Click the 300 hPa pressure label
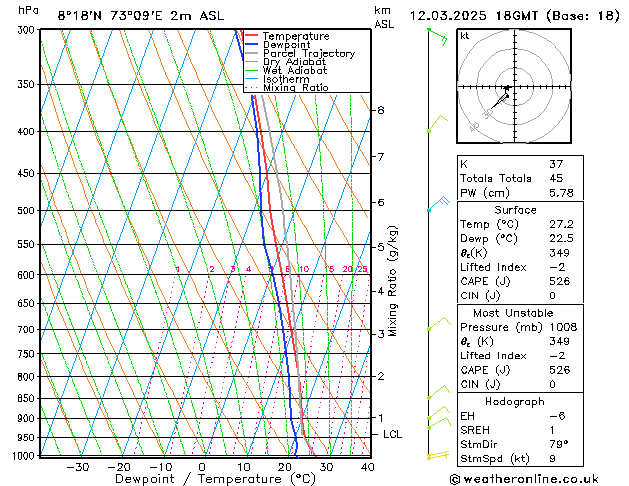Screen dimensions: 629x486 point(28,30)
